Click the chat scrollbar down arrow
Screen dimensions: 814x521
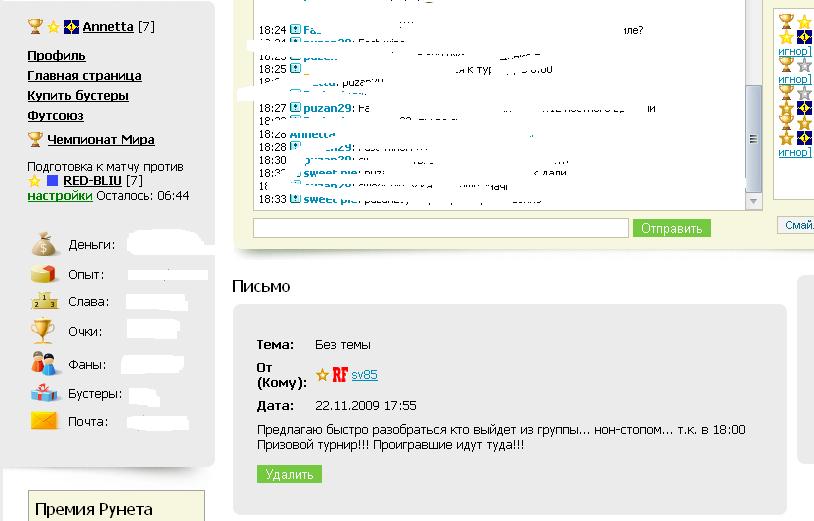[x=754, y=201]
